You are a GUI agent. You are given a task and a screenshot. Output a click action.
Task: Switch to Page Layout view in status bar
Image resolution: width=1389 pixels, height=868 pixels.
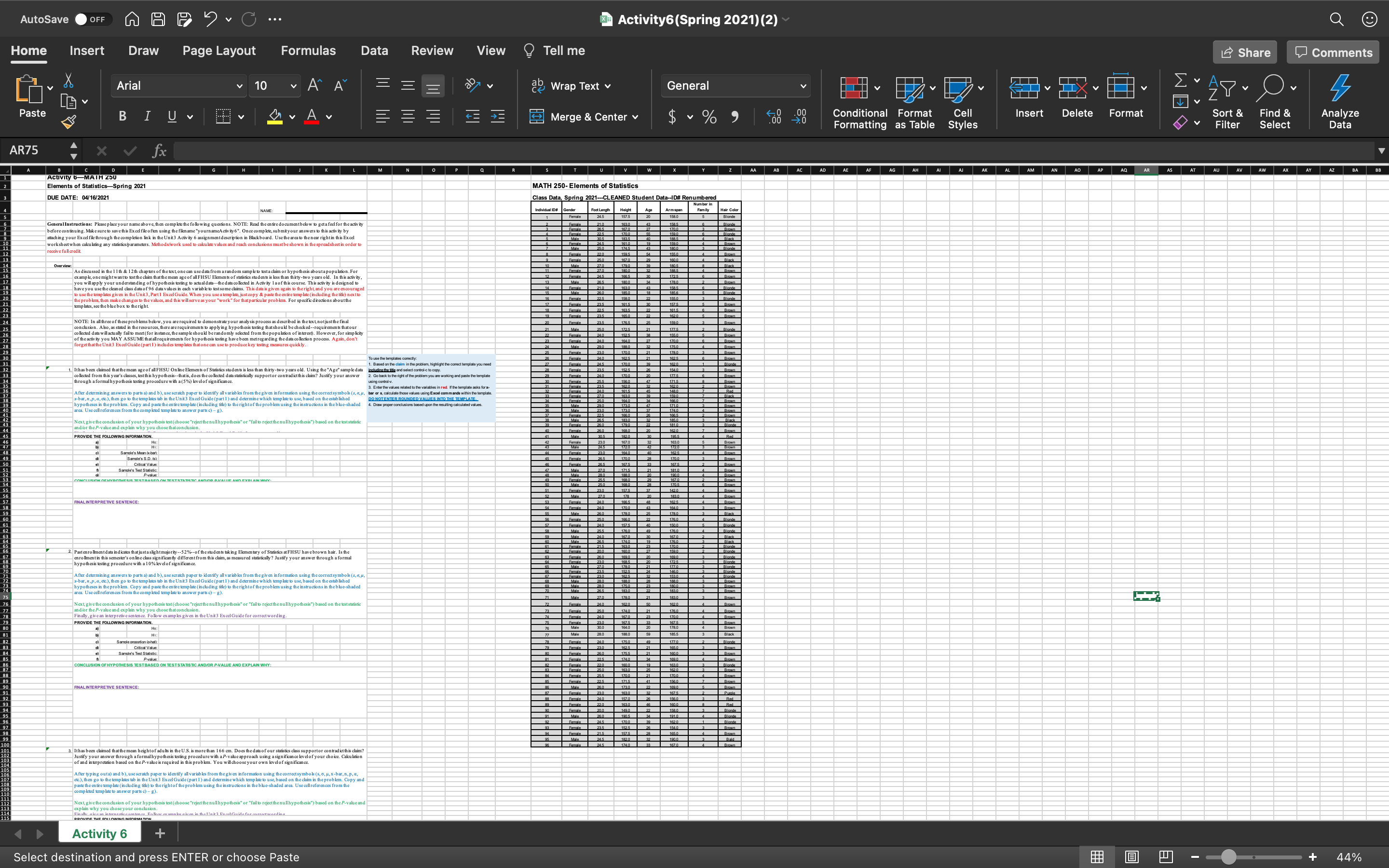(1131, 856)
